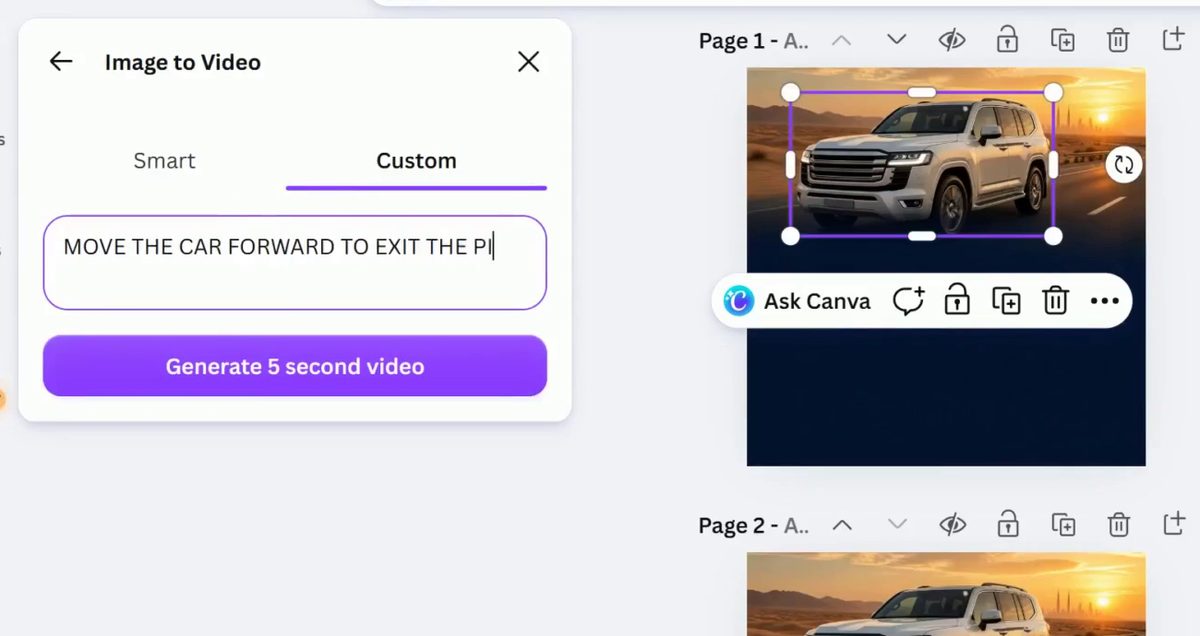Click the Page 1 title label
Screen dimensions: 1200x636
point(753,41)
